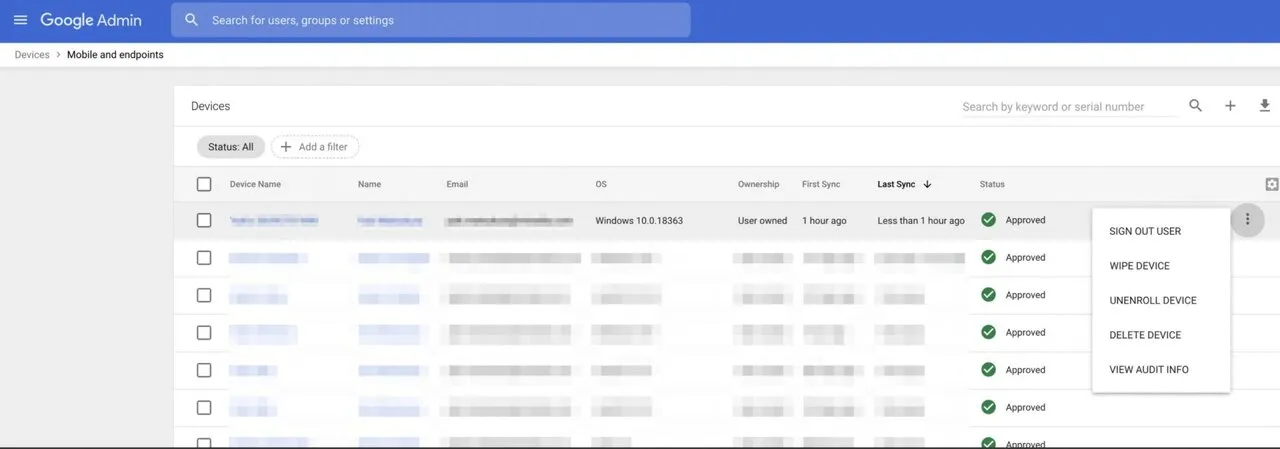
Task: Check the second device row checkbox
Action: click(204, 258)
